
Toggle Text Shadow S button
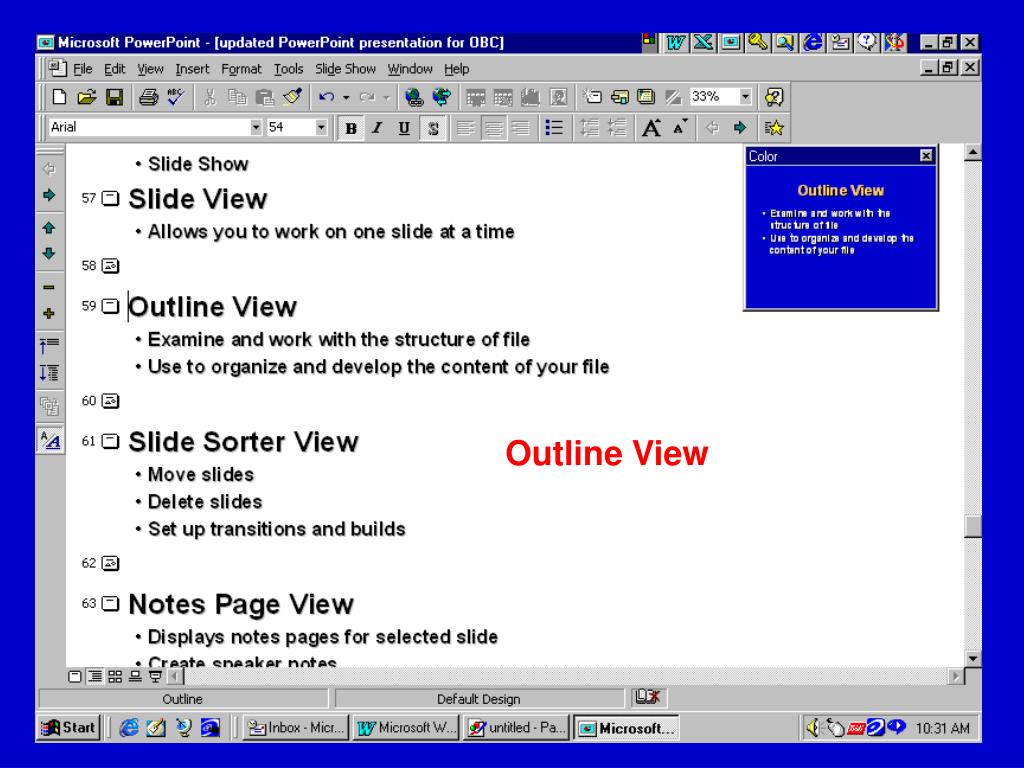[x=432, y=128]
